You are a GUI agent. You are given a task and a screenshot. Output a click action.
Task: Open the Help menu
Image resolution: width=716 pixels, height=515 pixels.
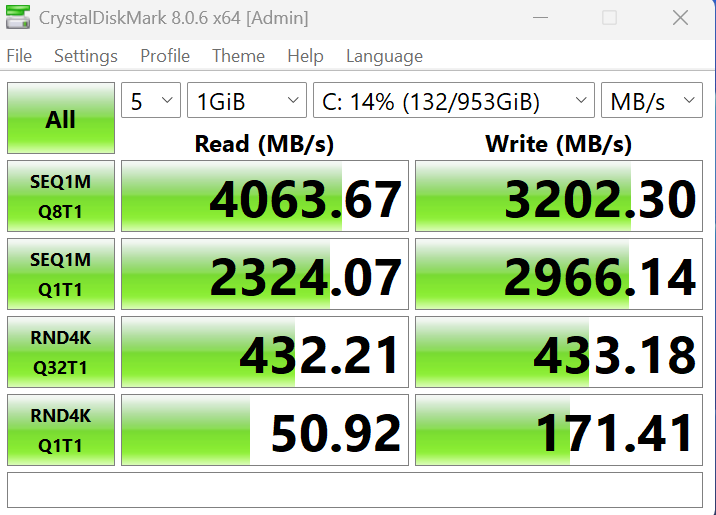pos(305,56)
